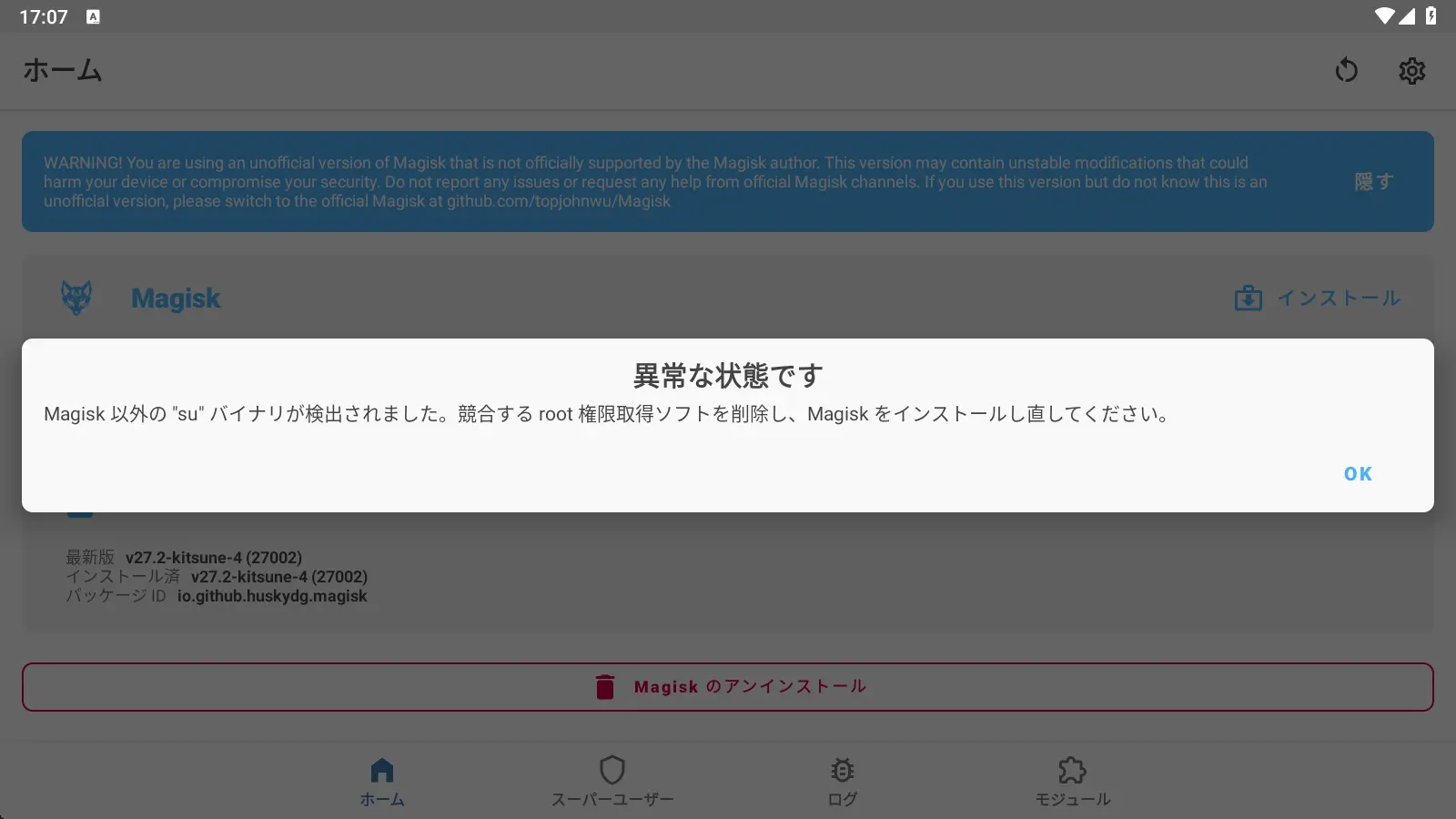1456x819 pixels.
Task: Click the Magisk インストール button
Action: tap(1317, 298)
